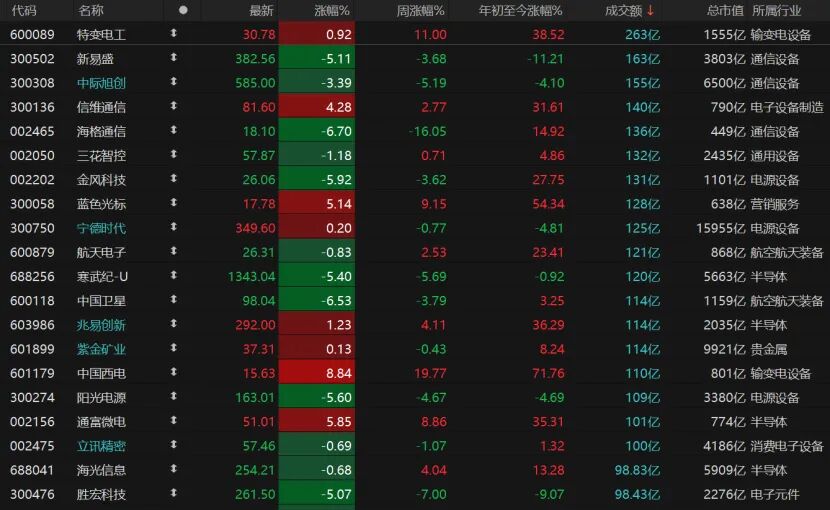This screenshot has height=510, width=830.
Task: Sort by 最新 column header
Action: (x=261, y=10)
